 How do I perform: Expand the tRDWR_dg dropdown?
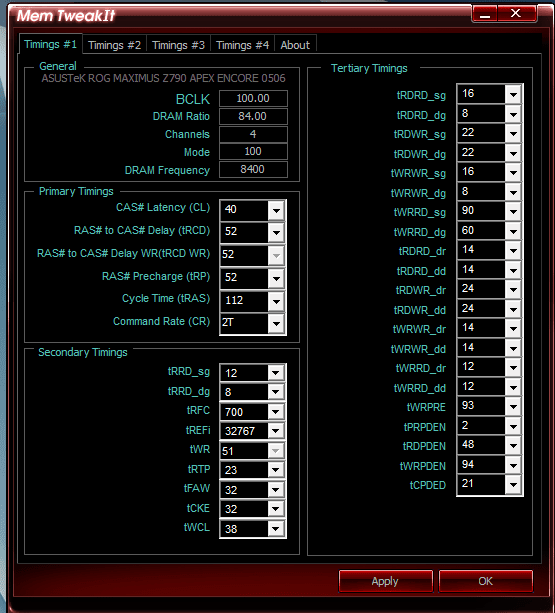coord(513,153)
